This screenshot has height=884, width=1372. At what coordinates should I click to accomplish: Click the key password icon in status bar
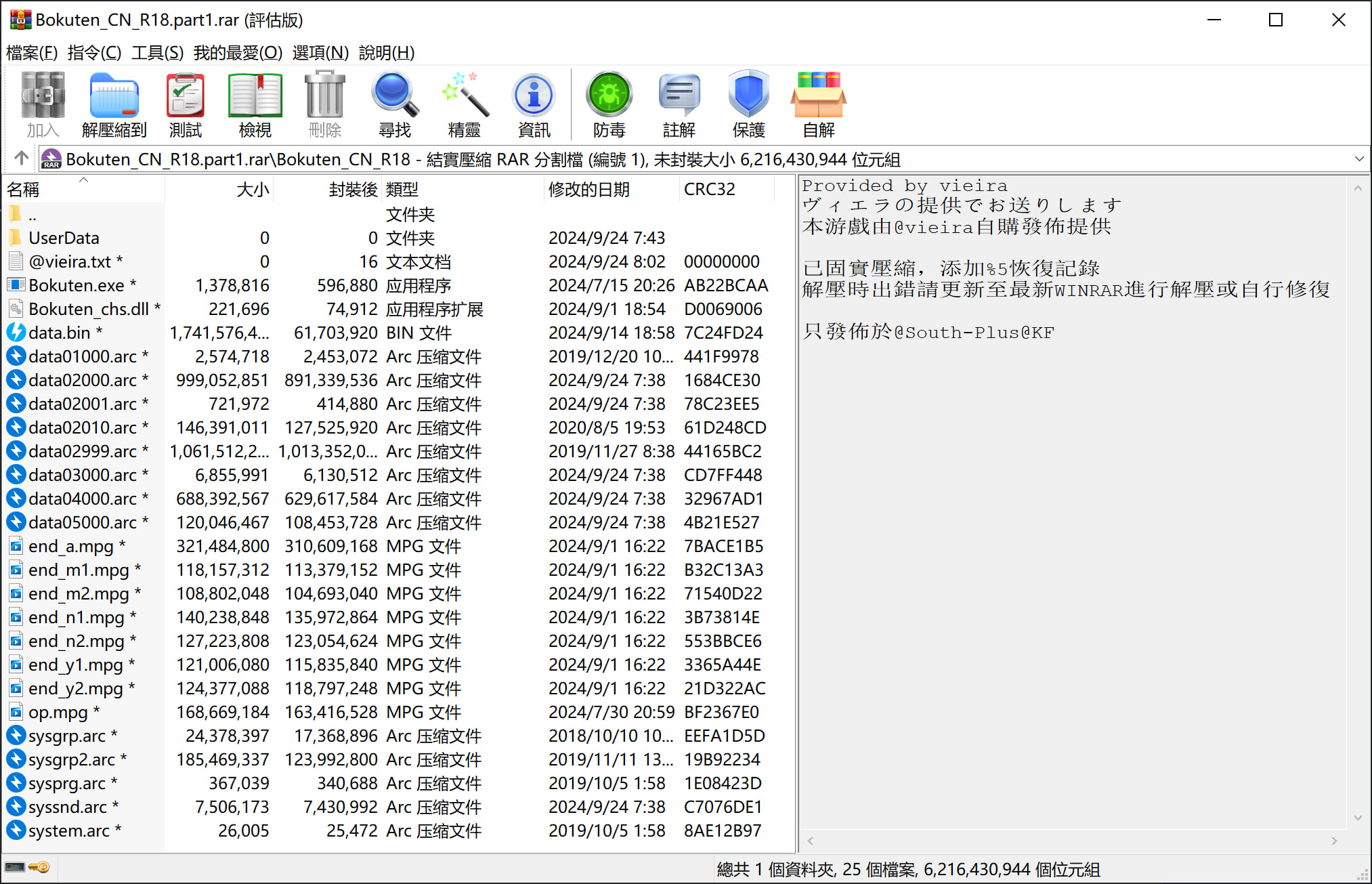39,868
